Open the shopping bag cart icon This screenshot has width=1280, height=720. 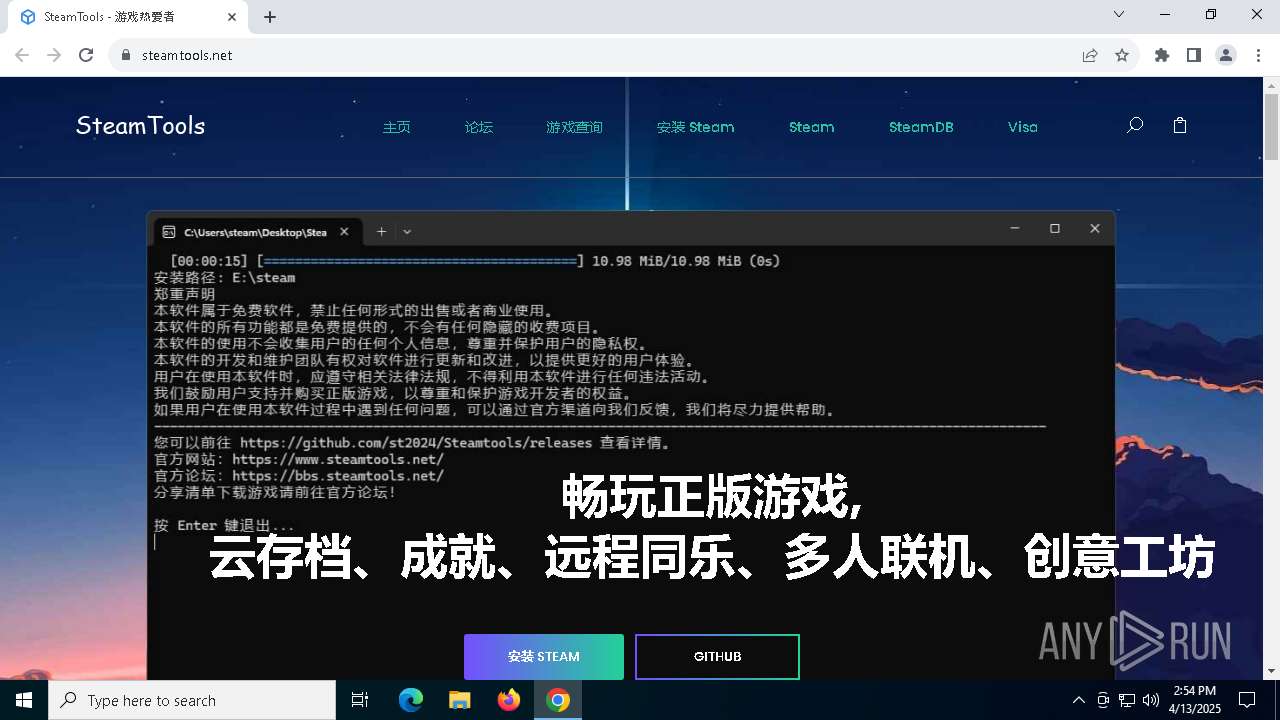tap(1180, 126)
